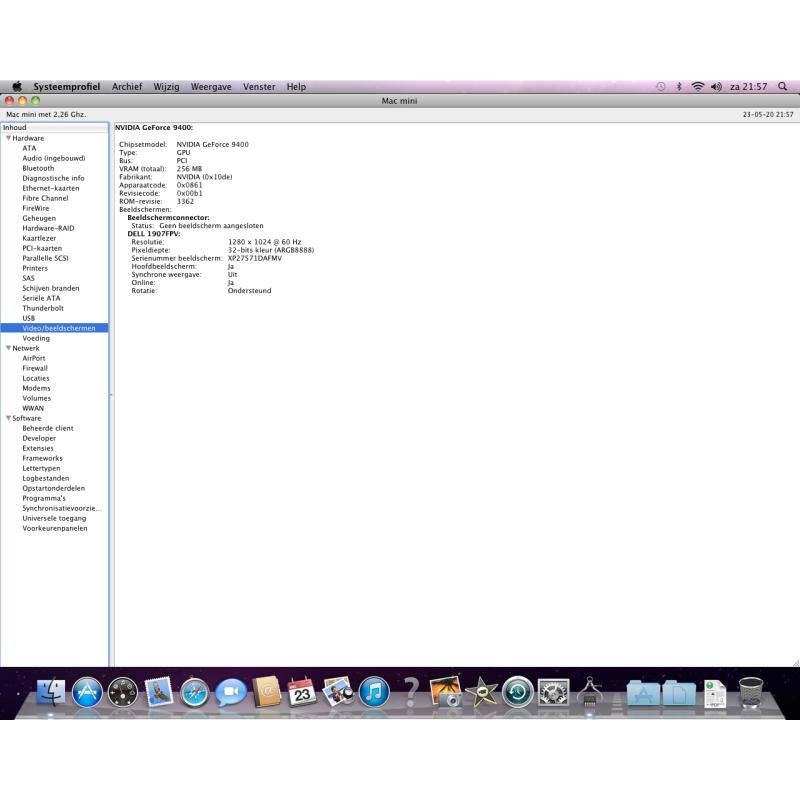The height and width of the screenshot is (800, 800).
Task: Open Dashboard from the dock
Action: click(123, 692)
